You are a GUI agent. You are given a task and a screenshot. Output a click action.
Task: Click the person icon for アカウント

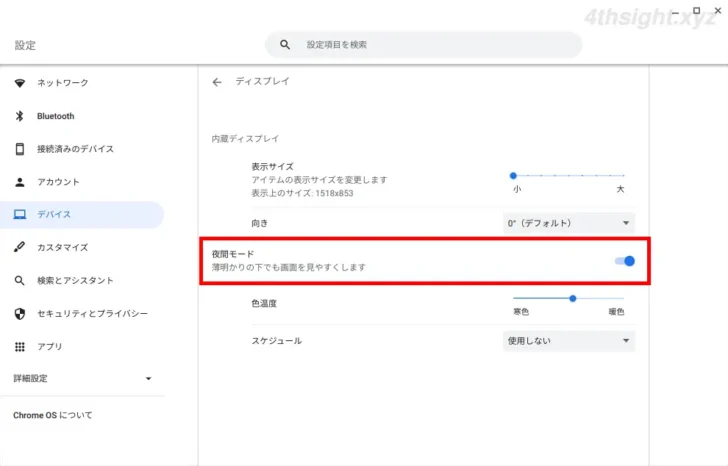pos(20,182)
